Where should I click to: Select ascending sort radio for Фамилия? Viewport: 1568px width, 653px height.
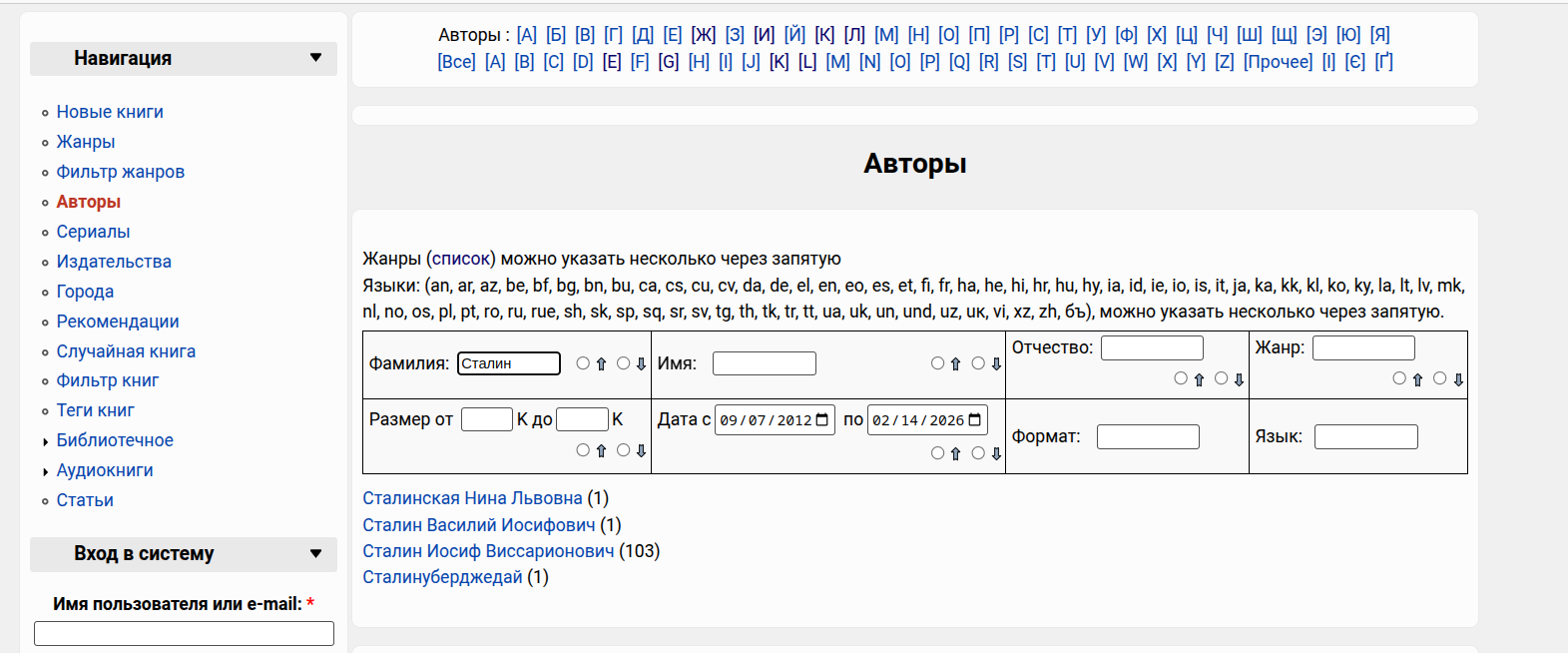point(583,363)
